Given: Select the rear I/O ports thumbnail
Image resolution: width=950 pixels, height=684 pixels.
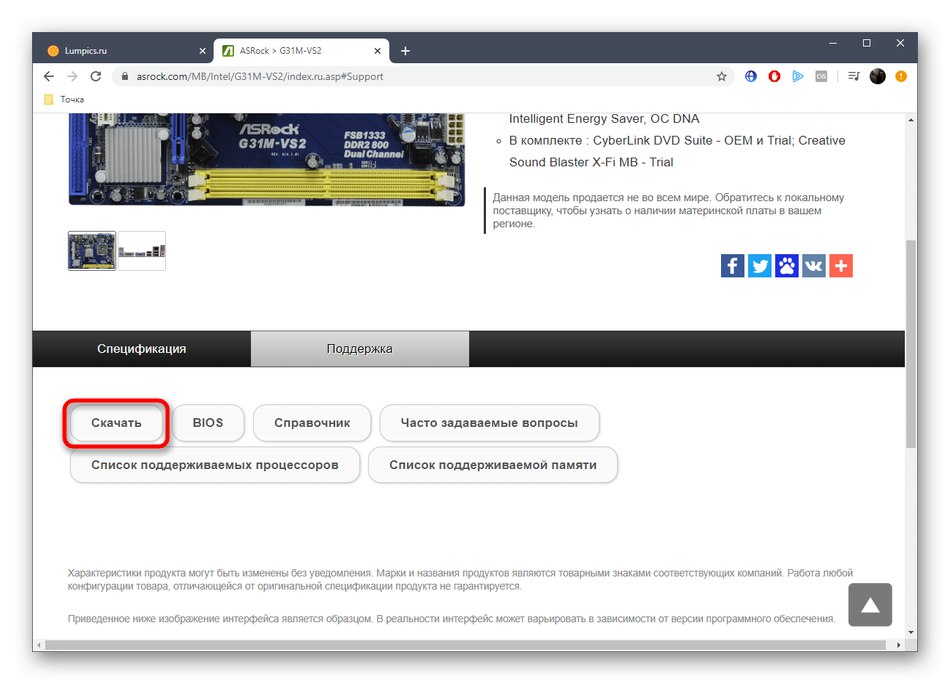Looking at the screenshot, I should 142,251.
